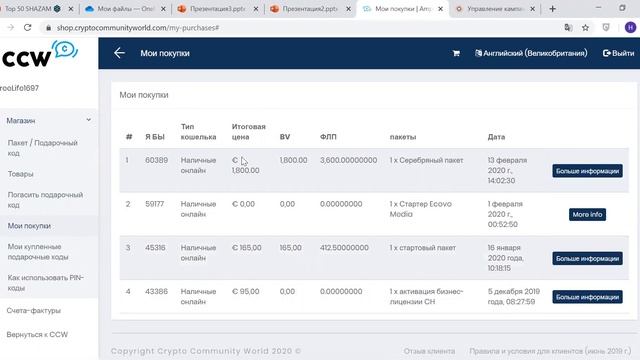
Task: Switch to the Top 50 SHAZAM tab
Action: click(33, 9)
